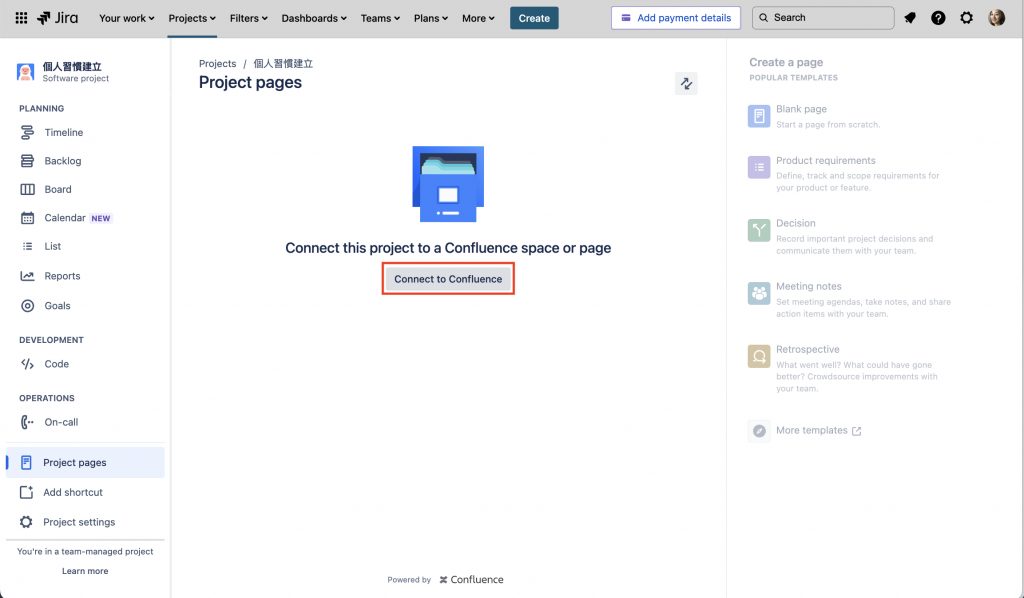Open the help question mark icon
Image resolution: width=1024 pixels, height=598 pixels.
point(938,18)
